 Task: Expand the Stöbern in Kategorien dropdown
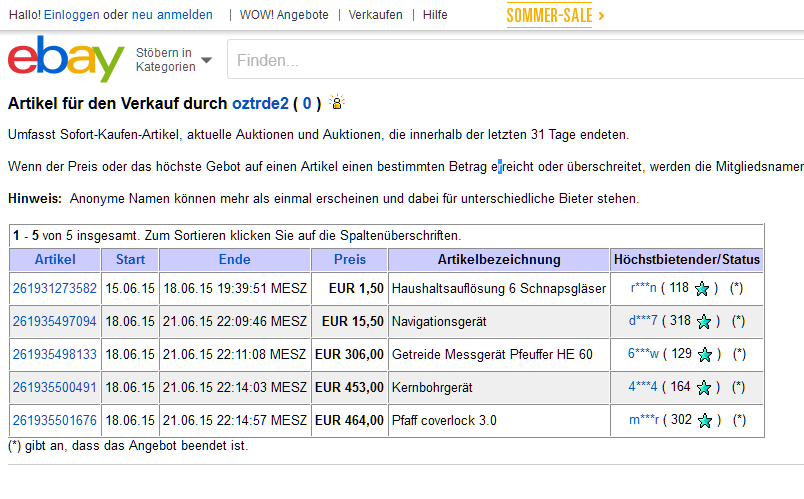tap(174, 60)
